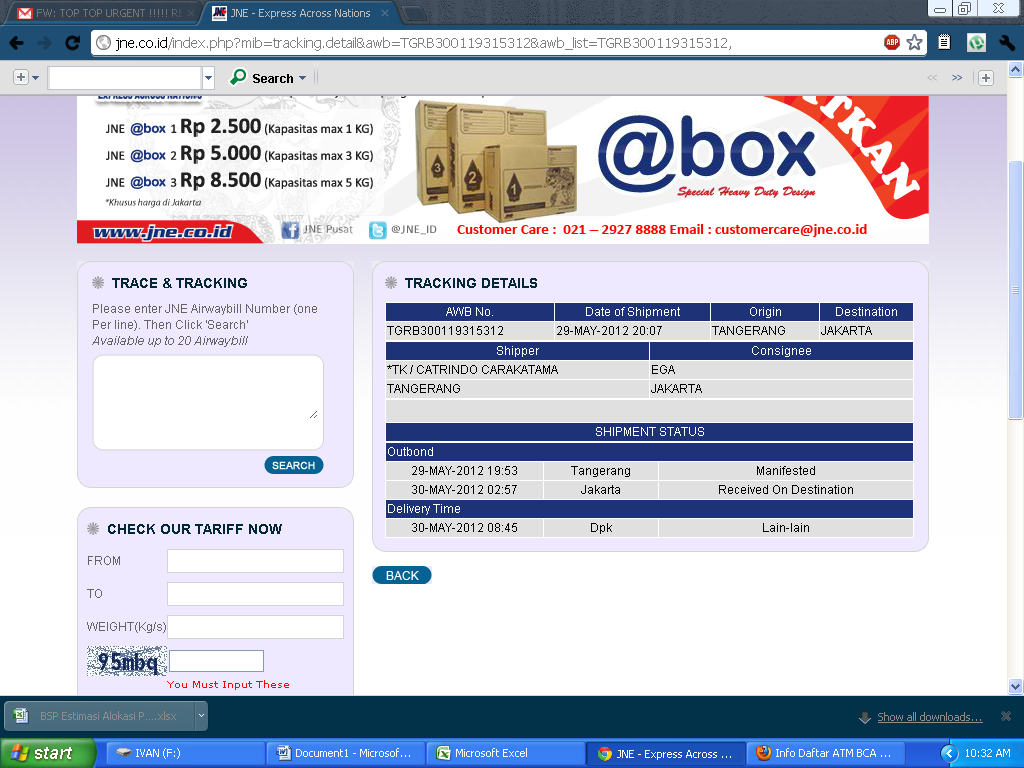Click the BACK button below tracking details
Image resolution: width=1024 pixels, height=768 pixels.
(402, 575)
